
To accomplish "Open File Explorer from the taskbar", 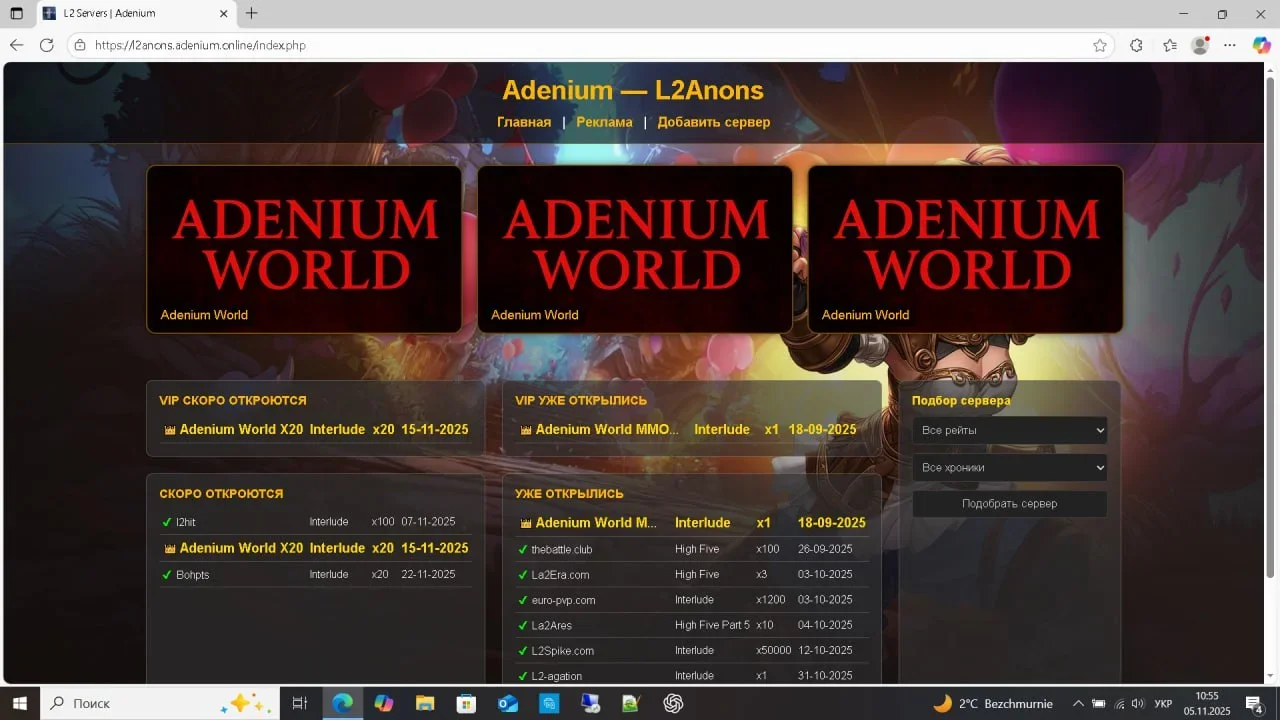I will coord(425,703).
